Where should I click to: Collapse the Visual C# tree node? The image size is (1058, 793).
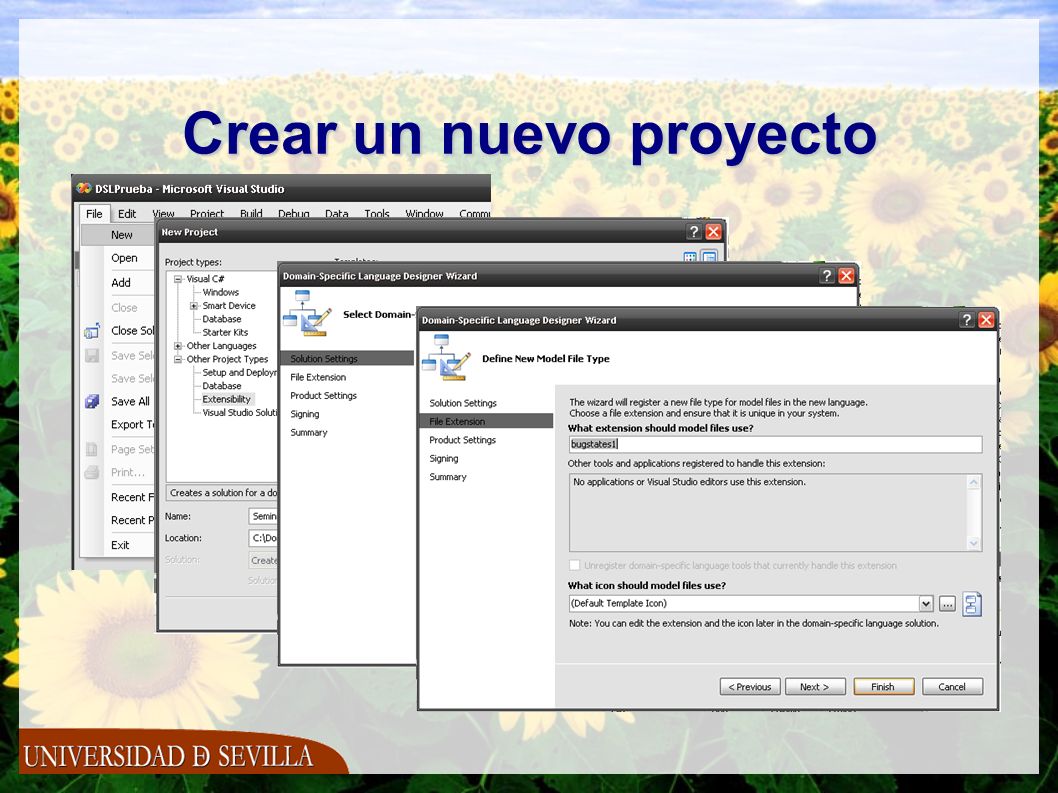(178, 279)
